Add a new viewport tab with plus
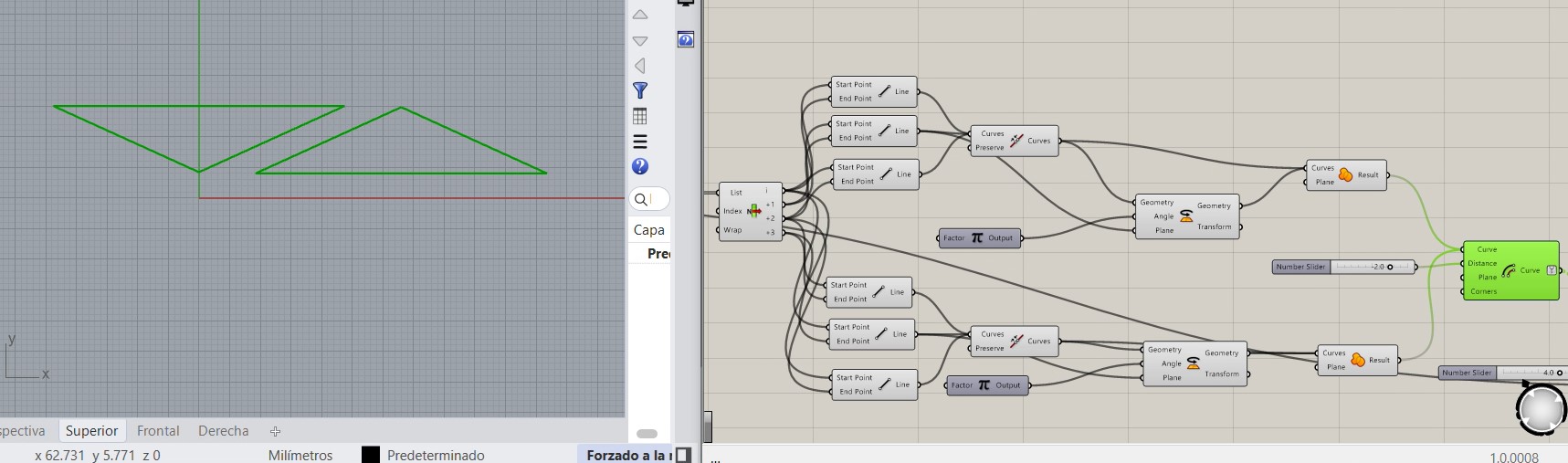The width and height of the screenshot is (1568, 463). tap(275, 431)
